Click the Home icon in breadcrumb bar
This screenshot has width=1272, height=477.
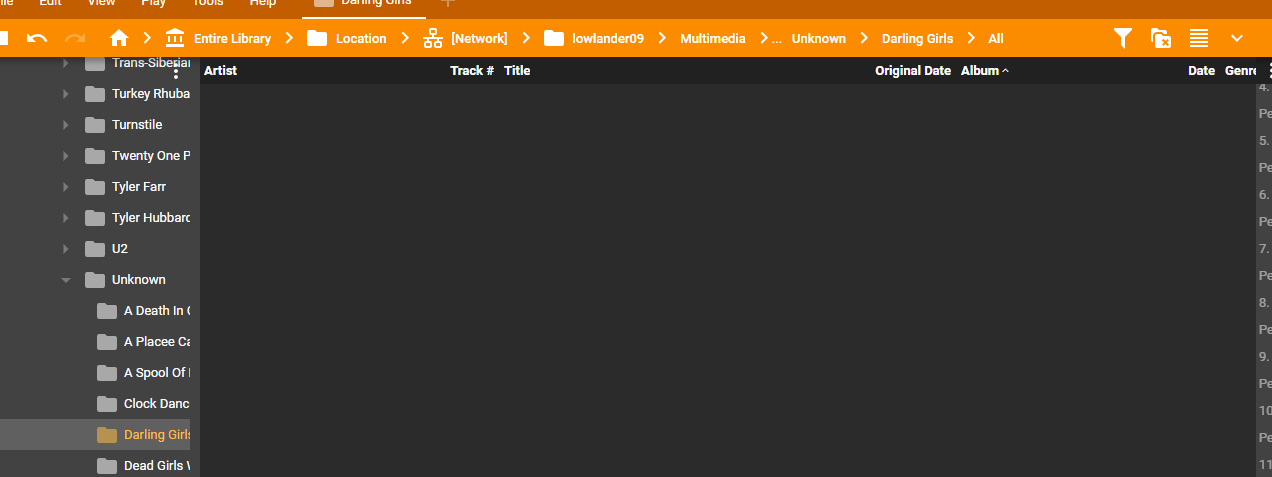(x=119, y=38)
